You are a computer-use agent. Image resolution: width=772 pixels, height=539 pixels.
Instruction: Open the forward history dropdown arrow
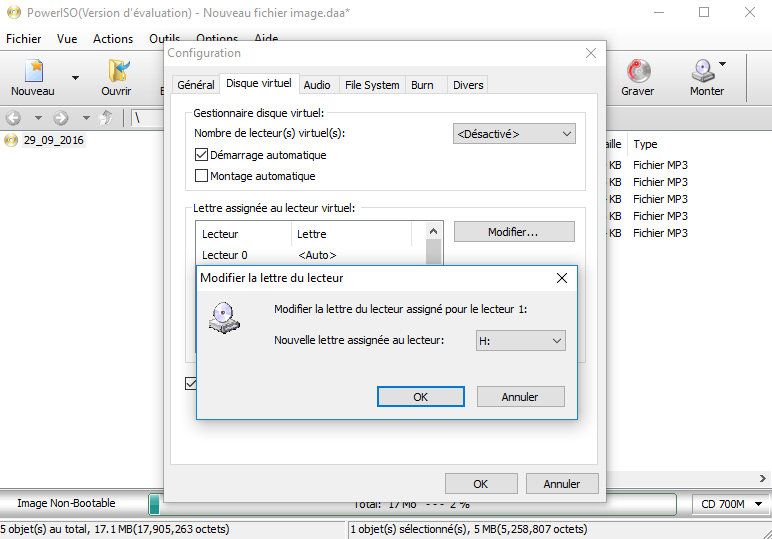coord(86,118)
